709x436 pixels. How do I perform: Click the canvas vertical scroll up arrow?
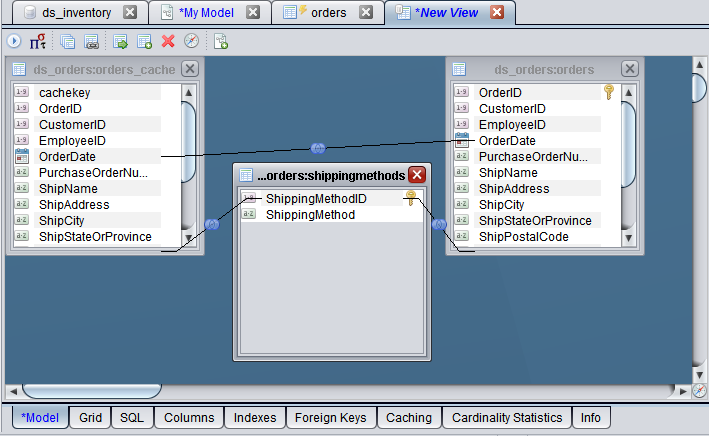click(700, 65)
